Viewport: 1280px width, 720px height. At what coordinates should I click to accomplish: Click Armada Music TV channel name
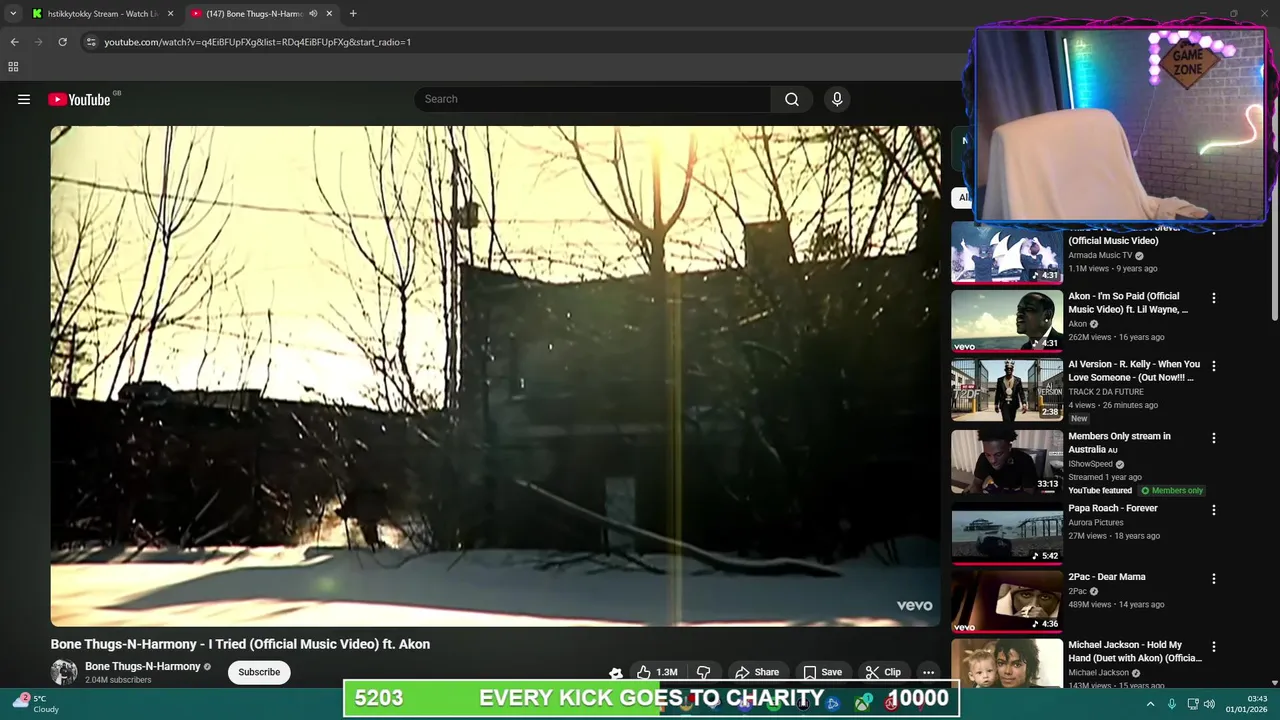[x=1100, y=256]
